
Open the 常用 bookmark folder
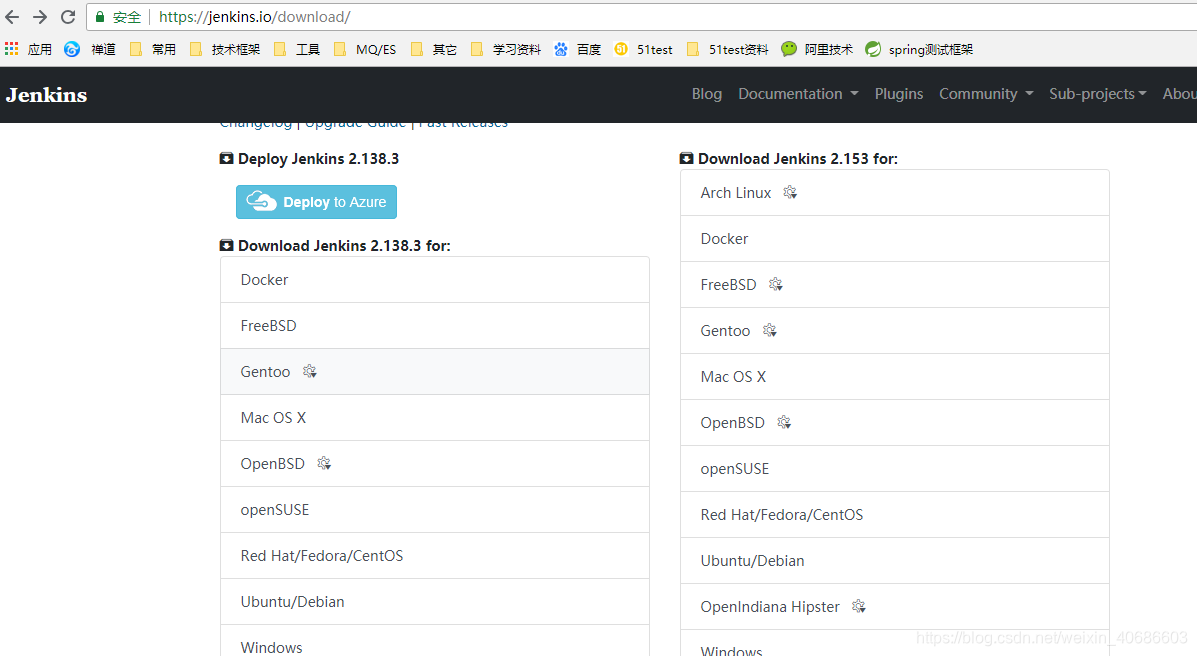click(x=153, y=50)
